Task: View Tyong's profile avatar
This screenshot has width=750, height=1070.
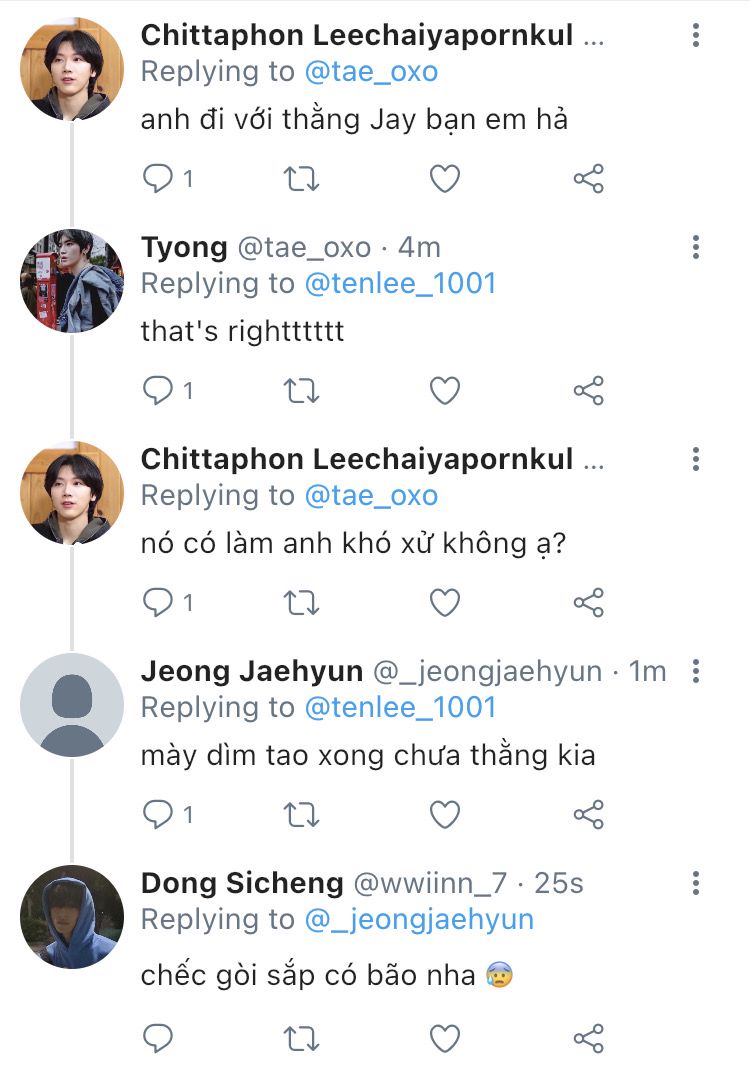Action: 72,280
